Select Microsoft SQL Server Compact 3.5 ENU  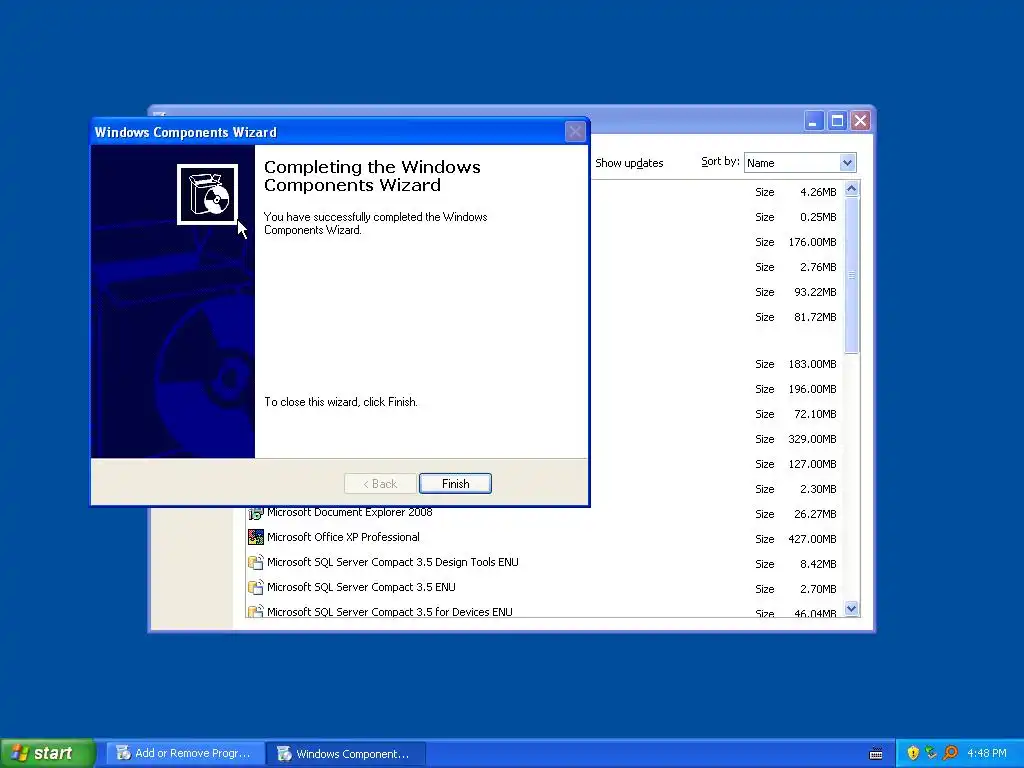[361, 586]
